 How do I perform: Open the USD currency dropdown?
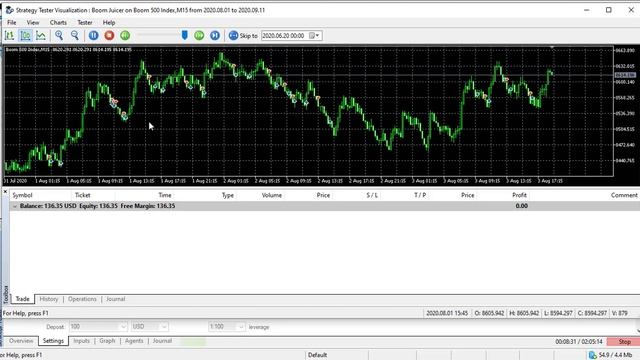164,327
